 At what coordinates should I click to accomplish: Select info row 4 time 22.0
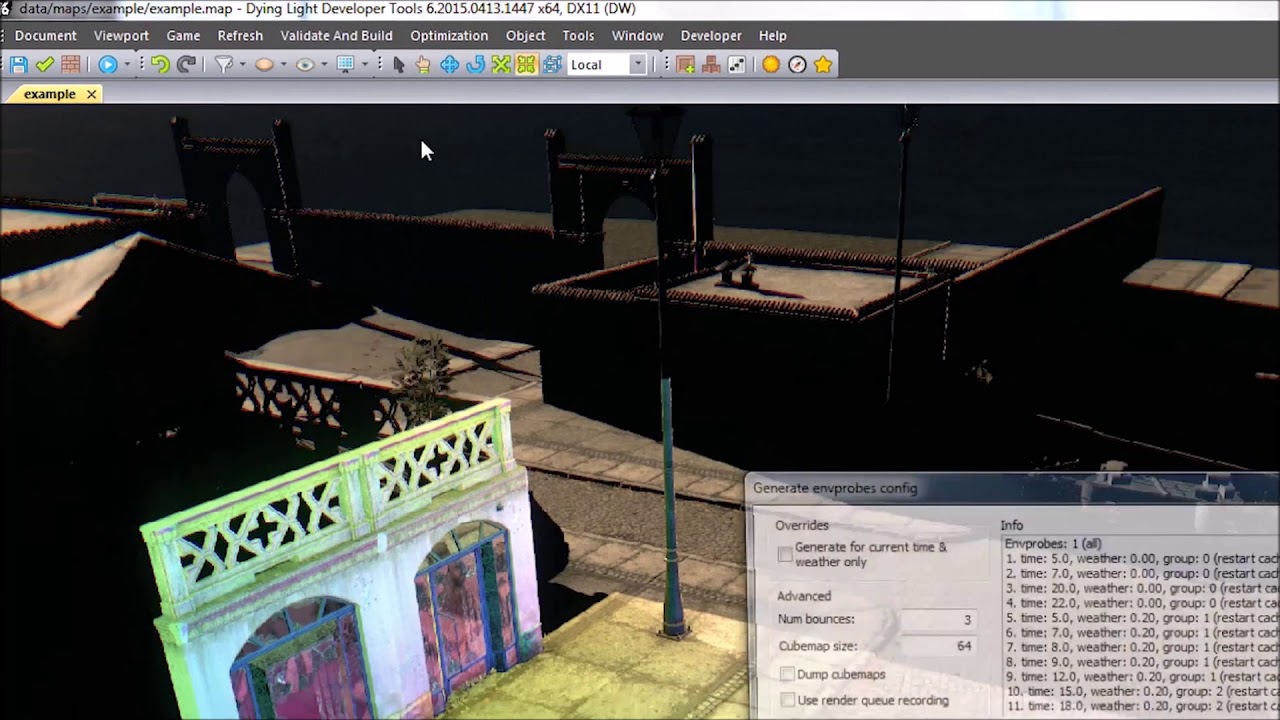1142,603
